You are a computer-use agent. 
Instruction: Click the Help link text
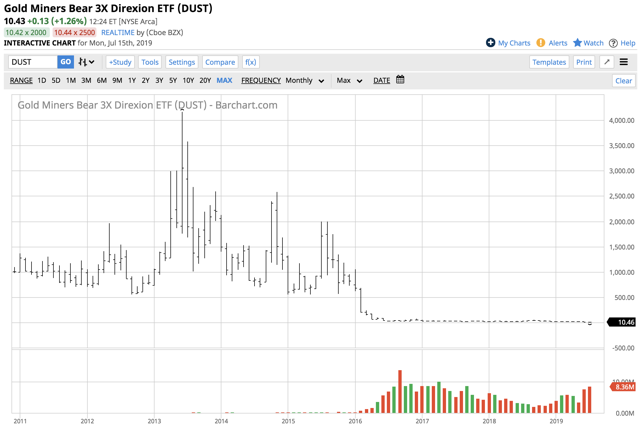click(x=628, y=43)
